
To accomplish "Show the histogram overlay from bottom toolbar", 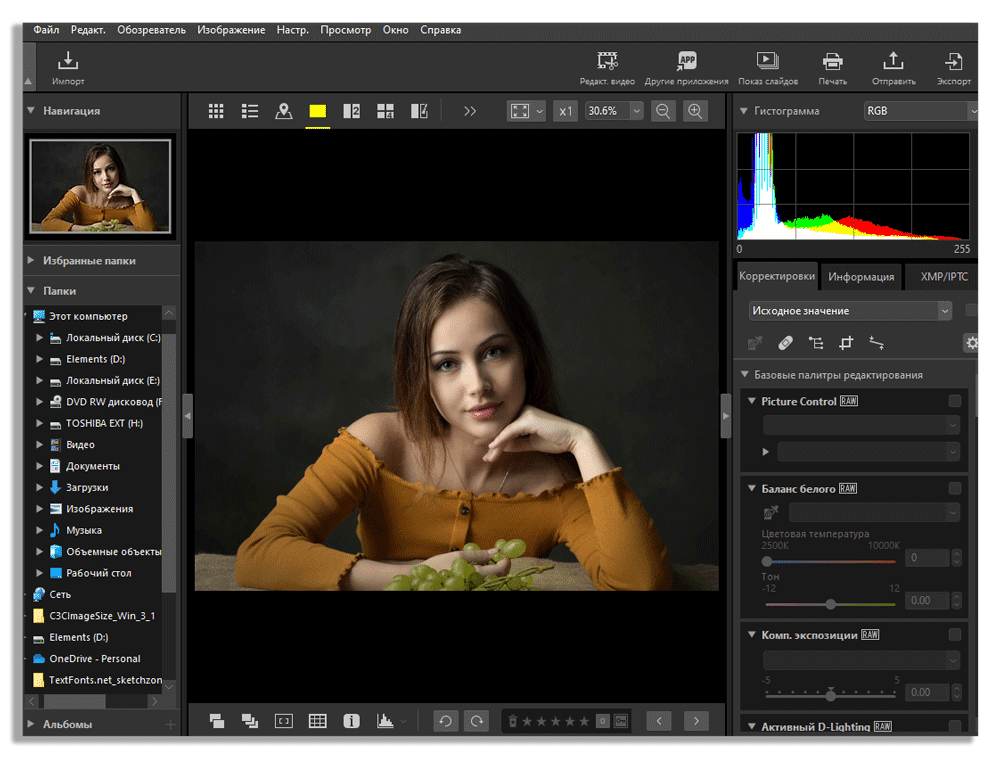I will 386,720.
